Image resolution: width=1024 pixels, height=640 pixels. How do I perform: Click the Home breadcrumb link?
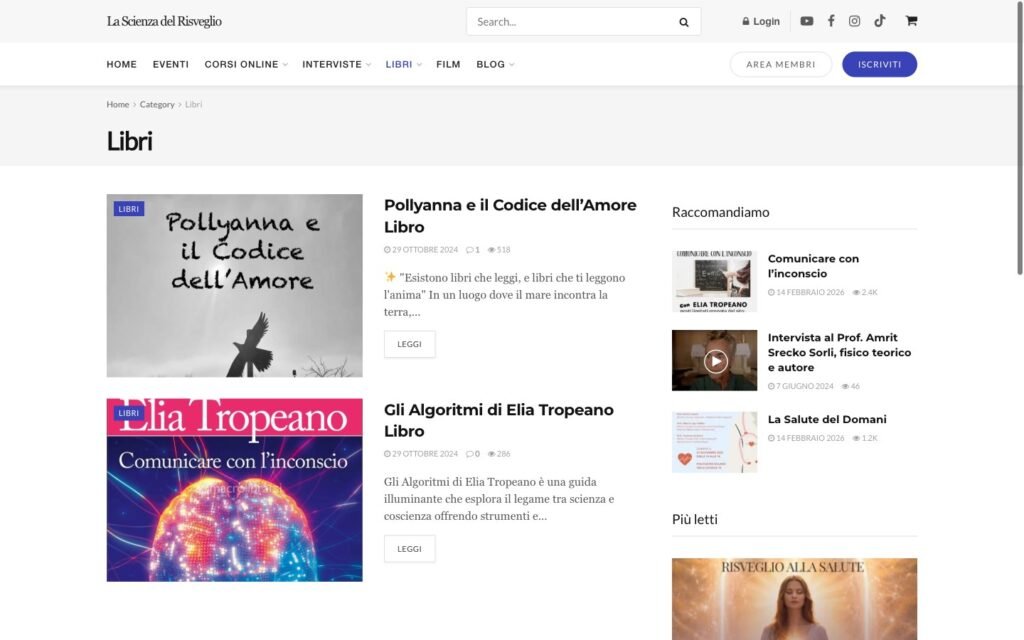tap(118, 104)
